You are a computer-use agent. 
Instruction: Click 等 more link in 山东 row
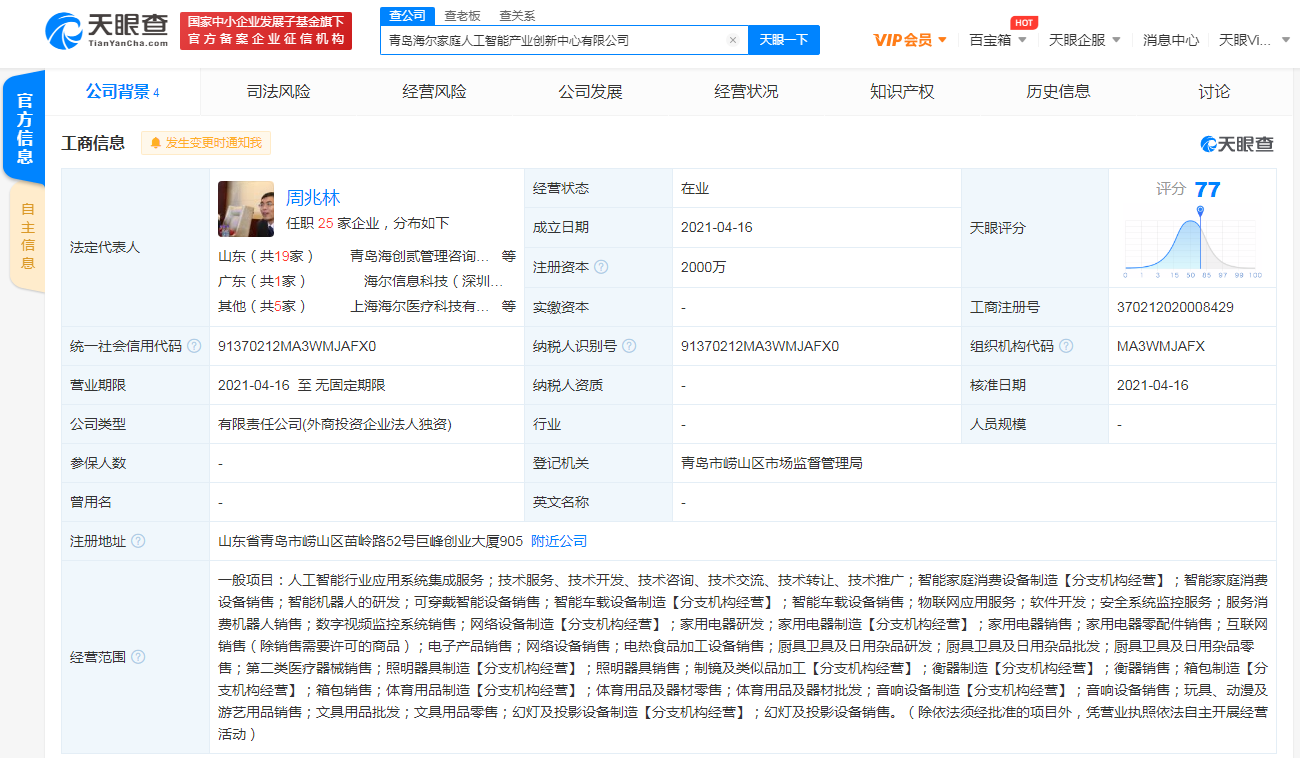point(509,256)
